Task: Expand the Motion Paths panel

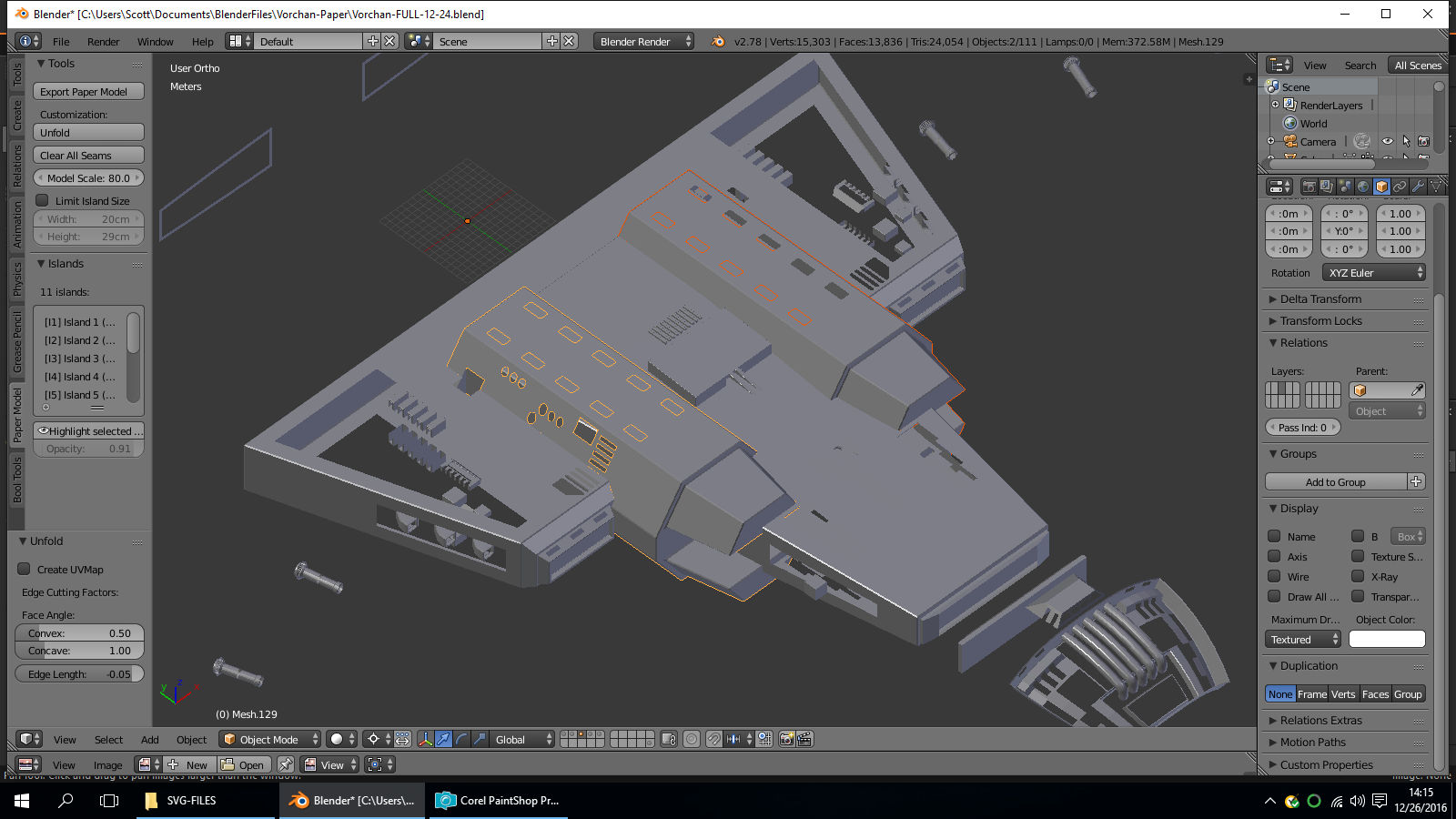Action: pos(1311,742)
